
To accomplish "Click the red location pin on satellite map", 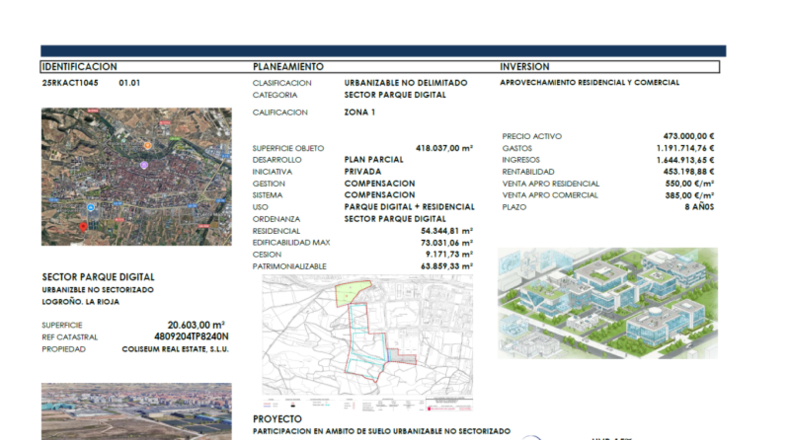I will (x=84, y=227).
